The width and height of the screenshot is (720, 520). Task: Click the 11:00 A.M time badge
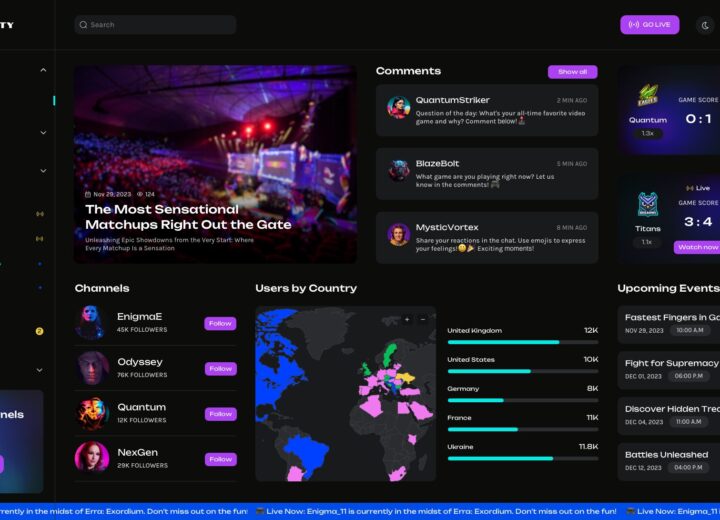tap(688, 422)
